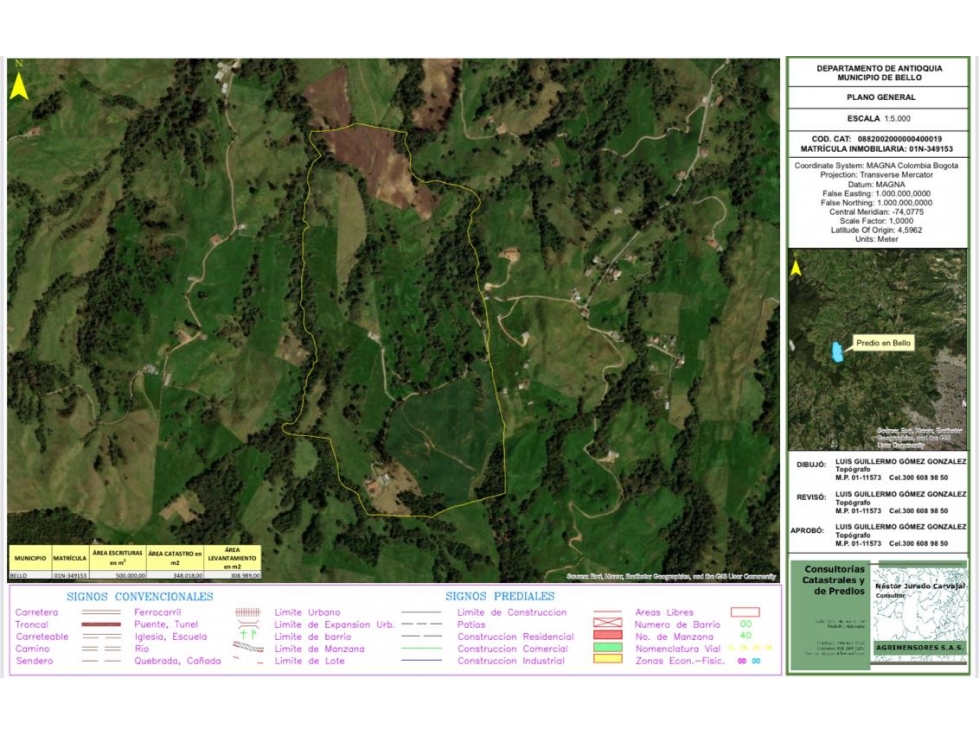Screen dimensions: 979x734
Task: Click the 'AGRIMENSORES S.A.S.' banner
Action: pyautogui.click(x=919, y=647)
